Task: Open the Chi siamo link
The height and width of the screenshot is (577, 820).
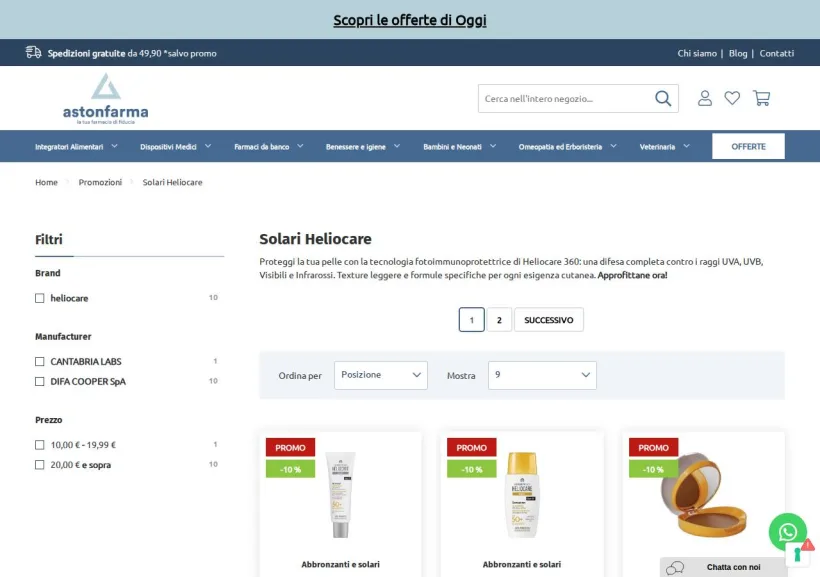Action: (697, 53)
